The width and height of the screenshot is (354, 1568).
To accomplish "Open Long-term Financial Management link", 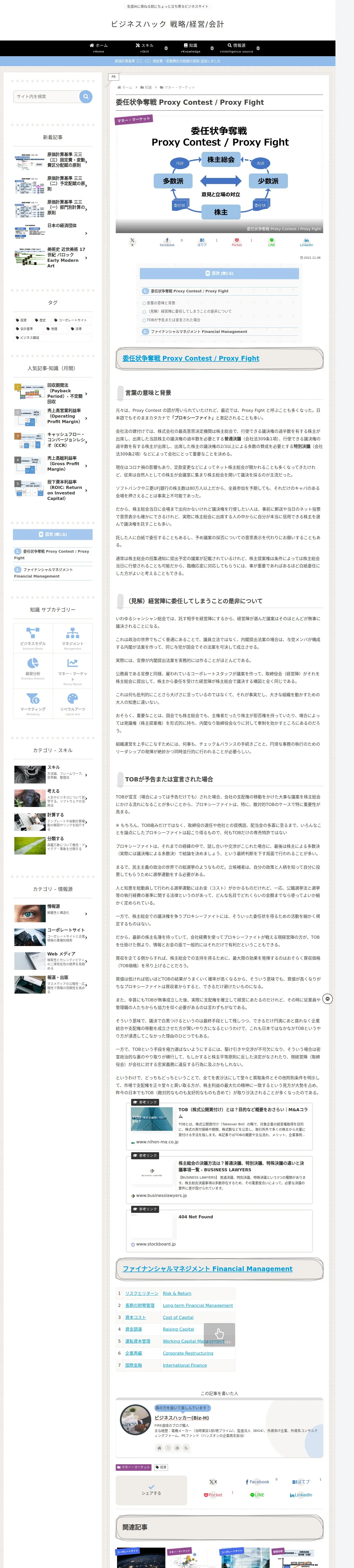I will point(198,1305).
